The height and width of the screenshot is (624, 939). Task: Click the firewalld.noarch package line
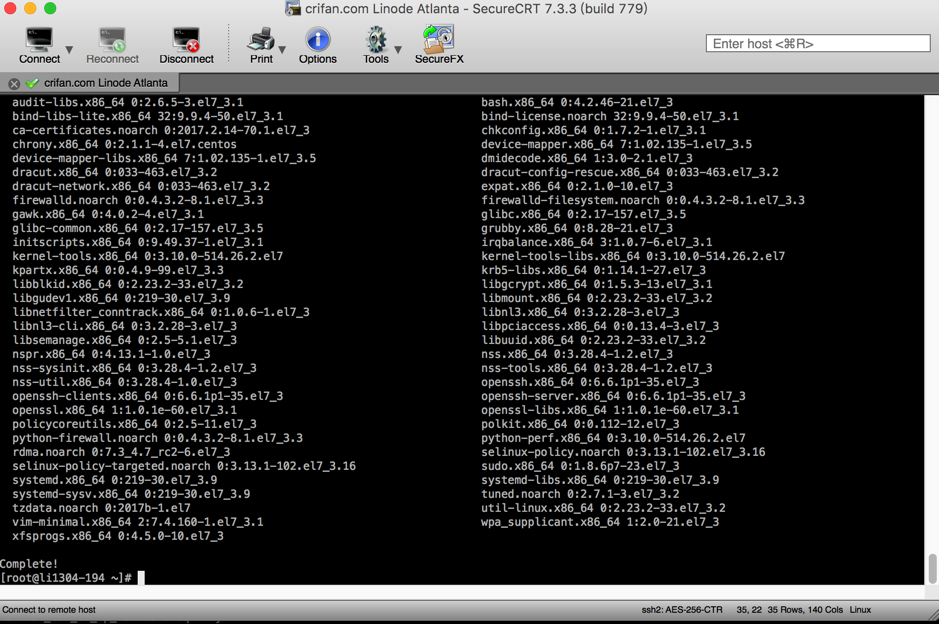click(x=138, y=201)
